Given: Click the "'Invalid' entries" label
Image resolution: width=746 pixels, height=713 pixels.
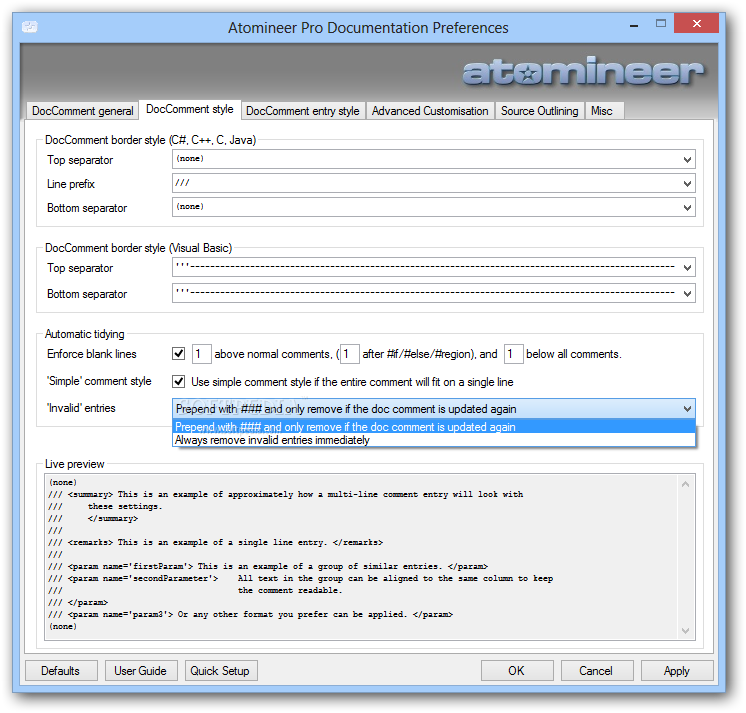Looking at the screenshot, I should [81, 408].
